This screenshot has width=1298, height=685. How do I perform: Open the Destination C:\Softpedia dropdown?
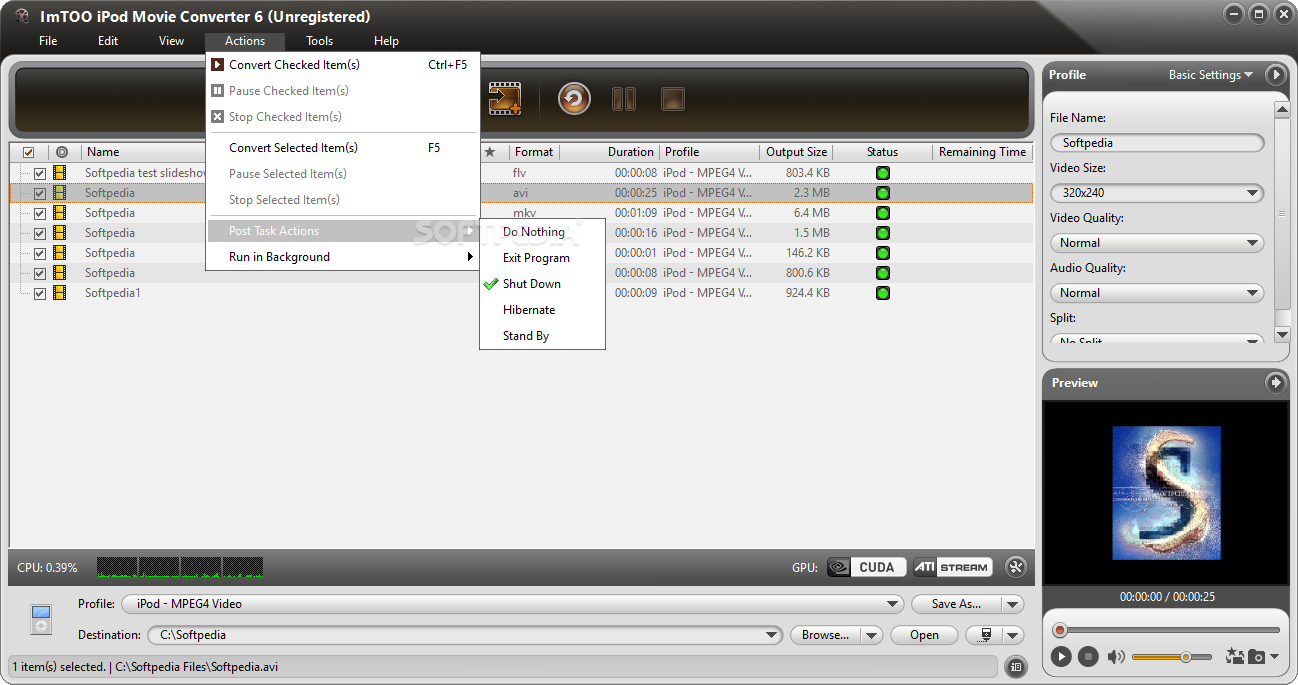tap(465, 635)
